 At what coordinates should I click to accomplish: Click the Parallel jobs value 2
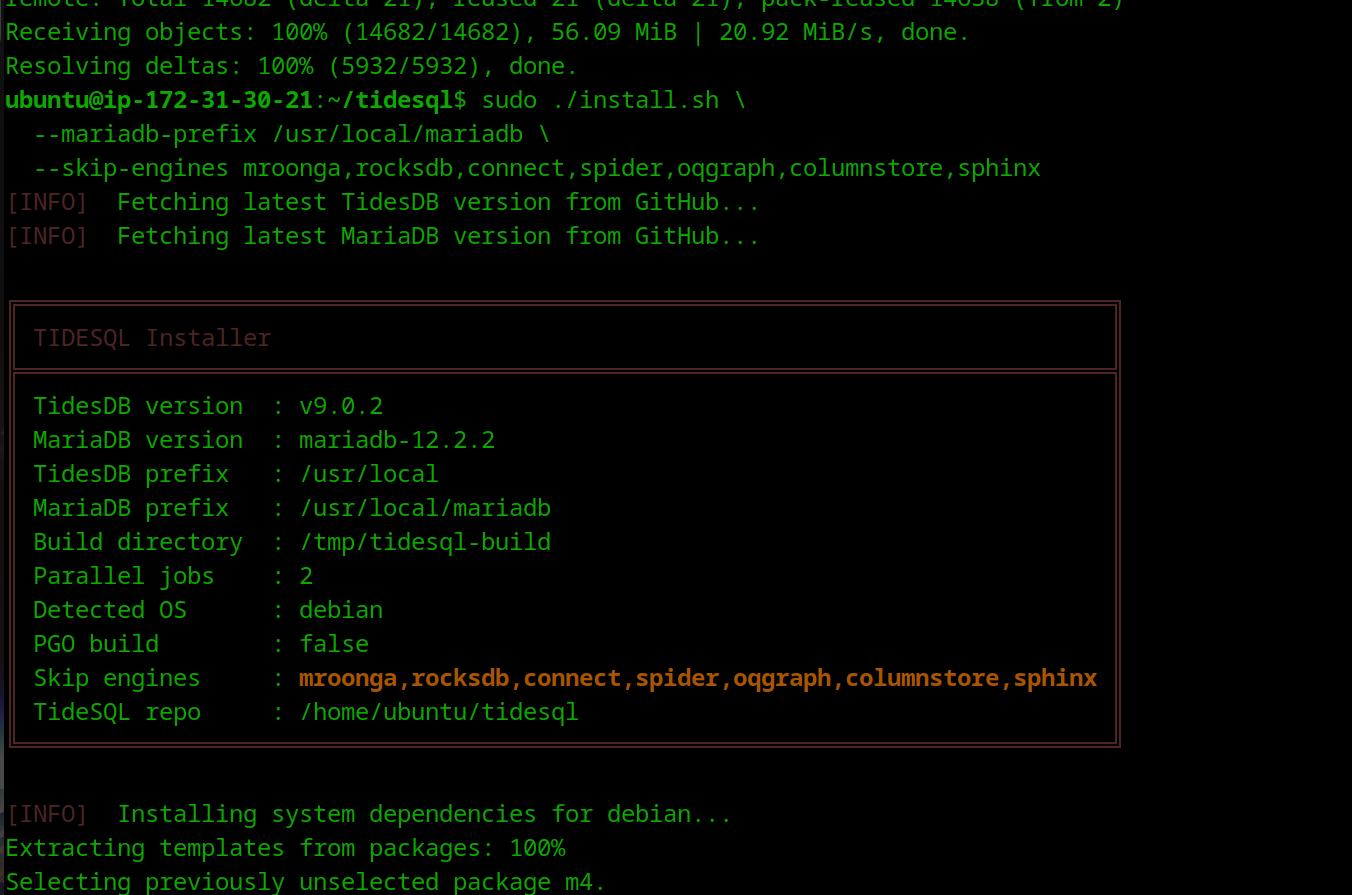click(x=306, y=576)
